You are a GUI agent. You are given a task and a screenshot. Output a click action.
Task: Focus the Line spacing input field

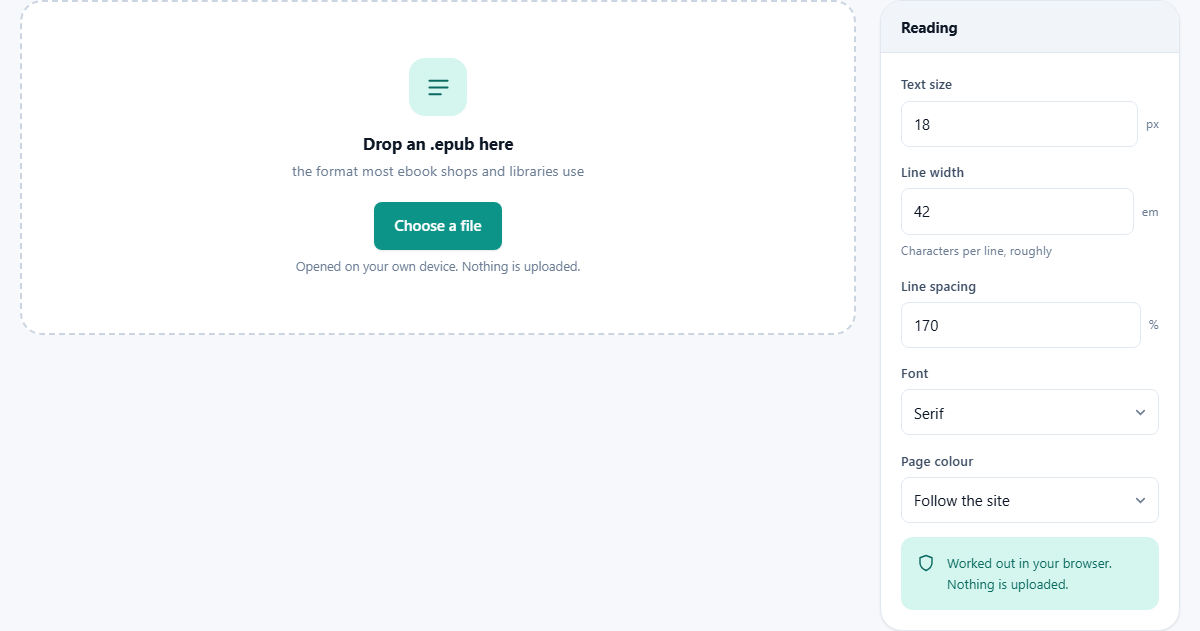1021,325
